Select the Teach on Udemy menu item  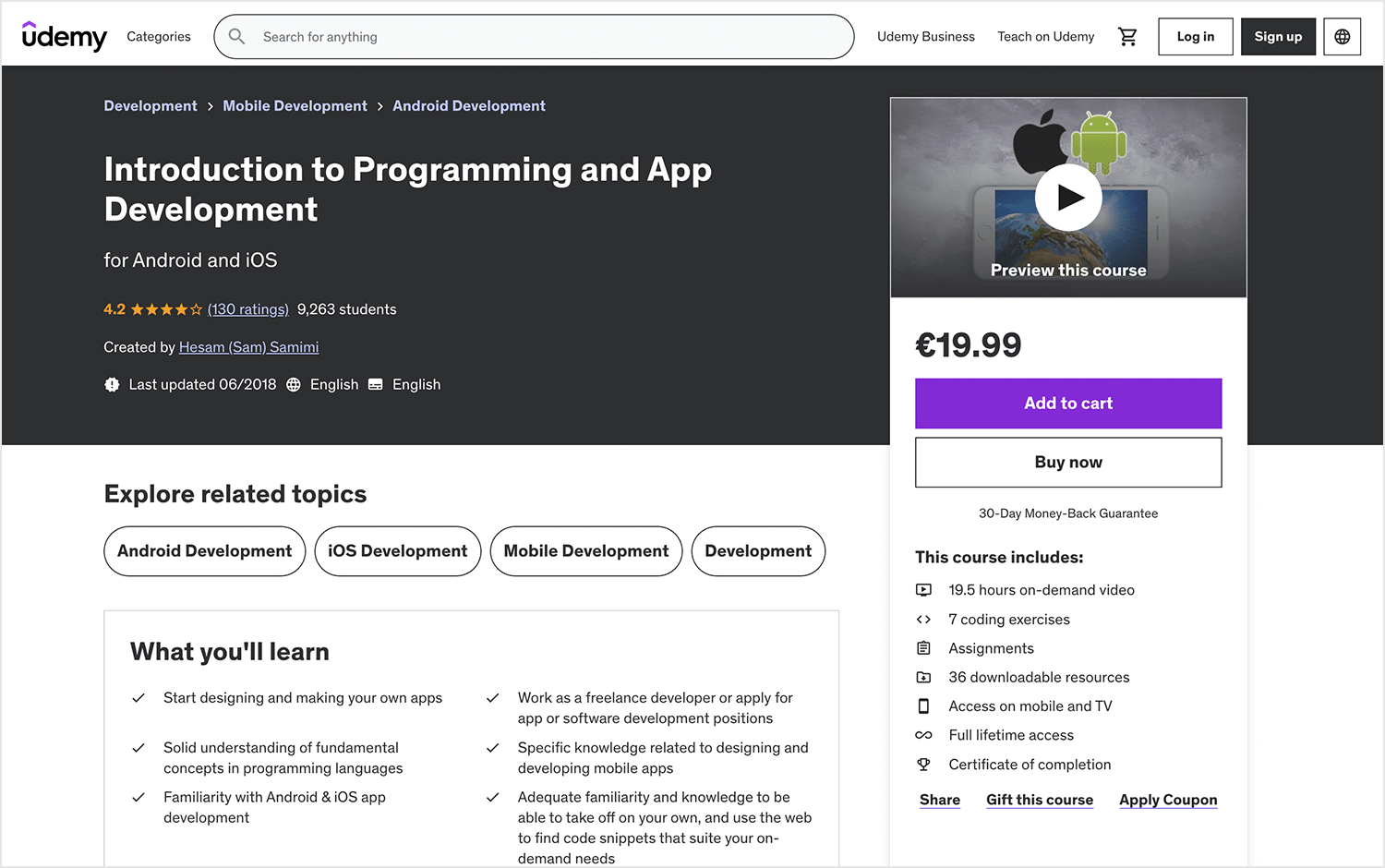(x=1045, y=36)
